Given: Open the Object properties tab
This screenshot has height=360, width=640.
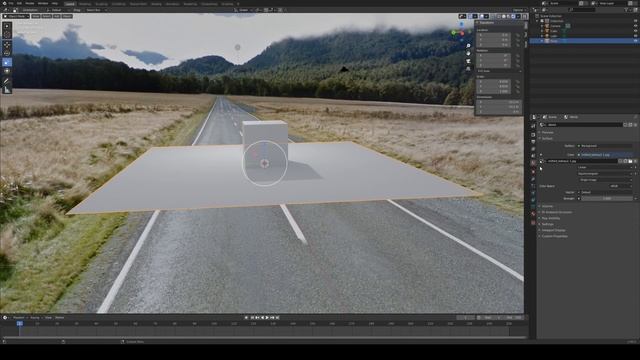Looking at the screenshot, I should click(x=533, y=172).
